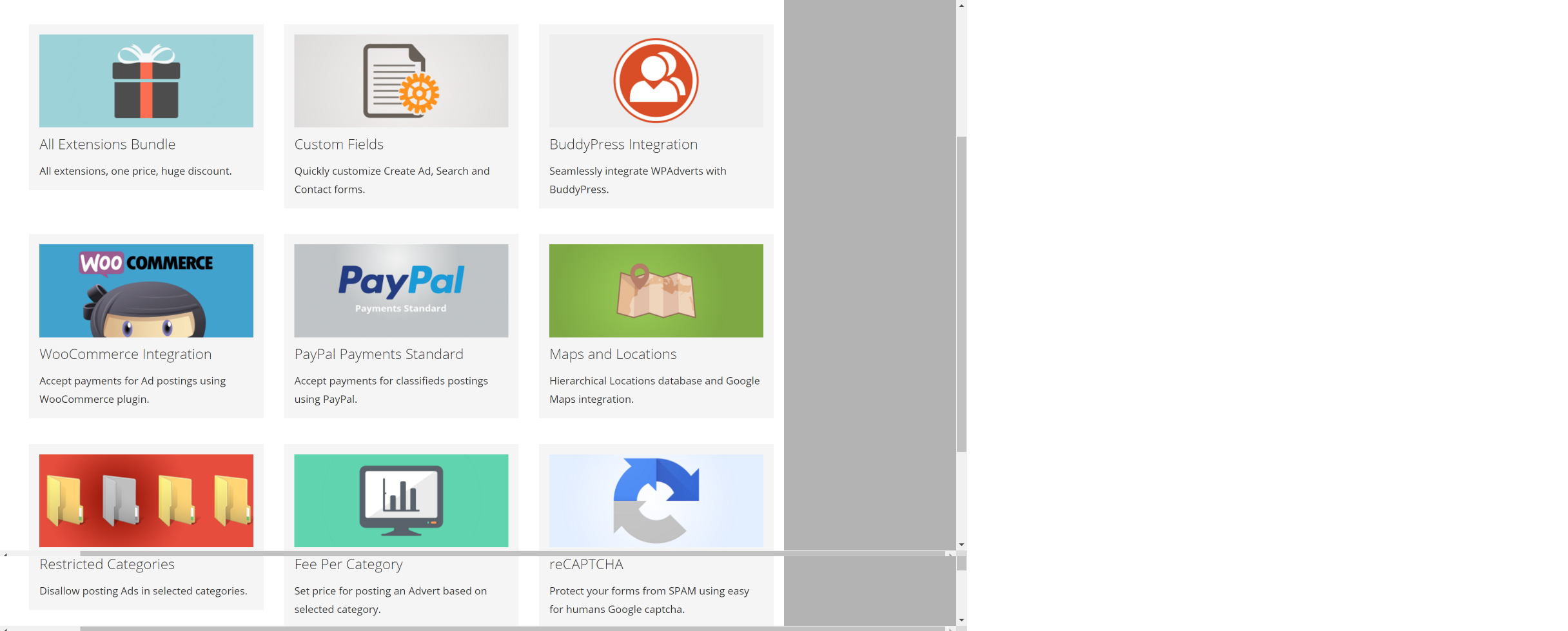The width and height of the screenshot is (1568, 631).
Task: Open the reCAPTCHA extension link
Action: (585, 563)
